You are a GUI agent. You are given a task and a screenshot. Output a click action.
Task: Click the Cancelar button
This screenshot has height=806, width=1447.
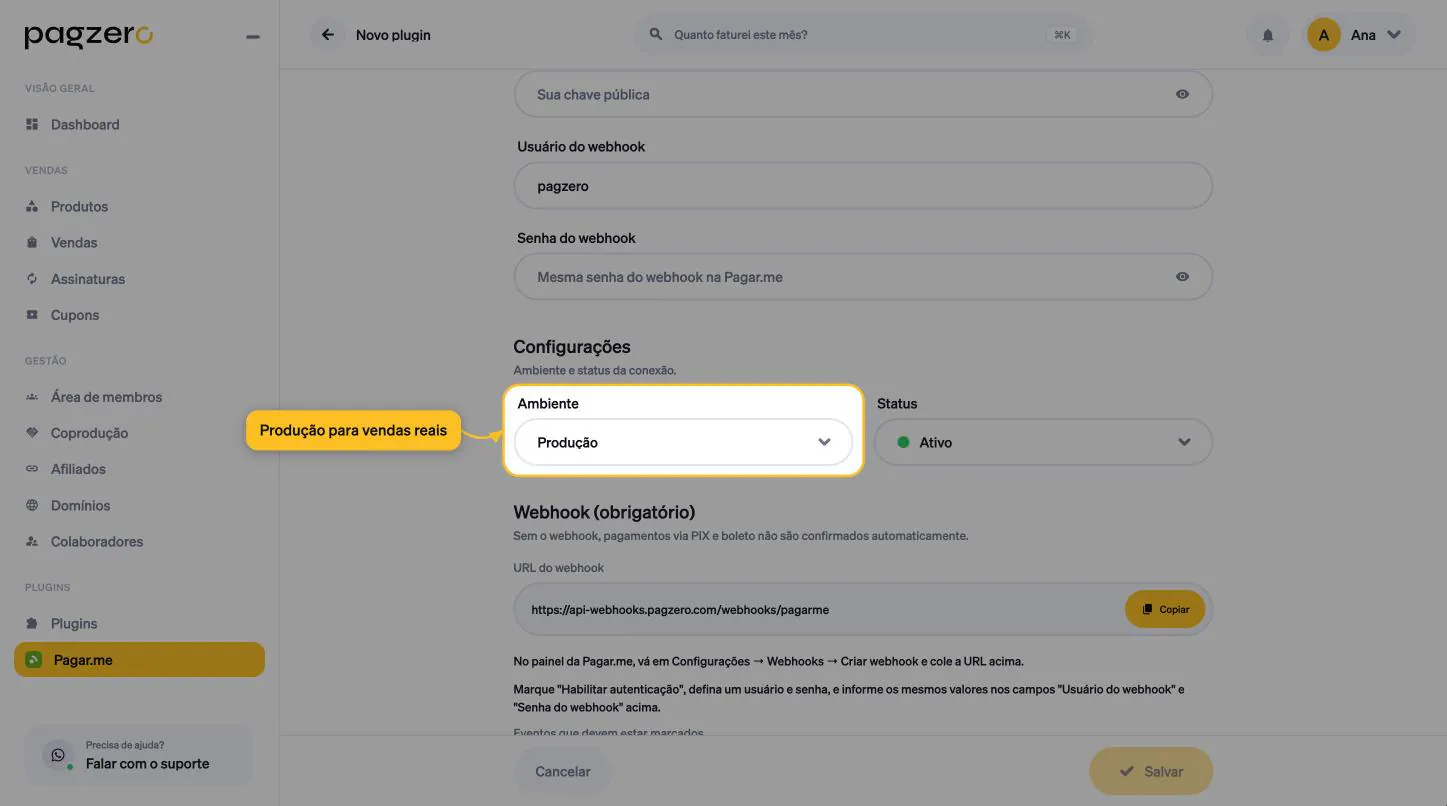pyautogui.click(x=563, y=772)
